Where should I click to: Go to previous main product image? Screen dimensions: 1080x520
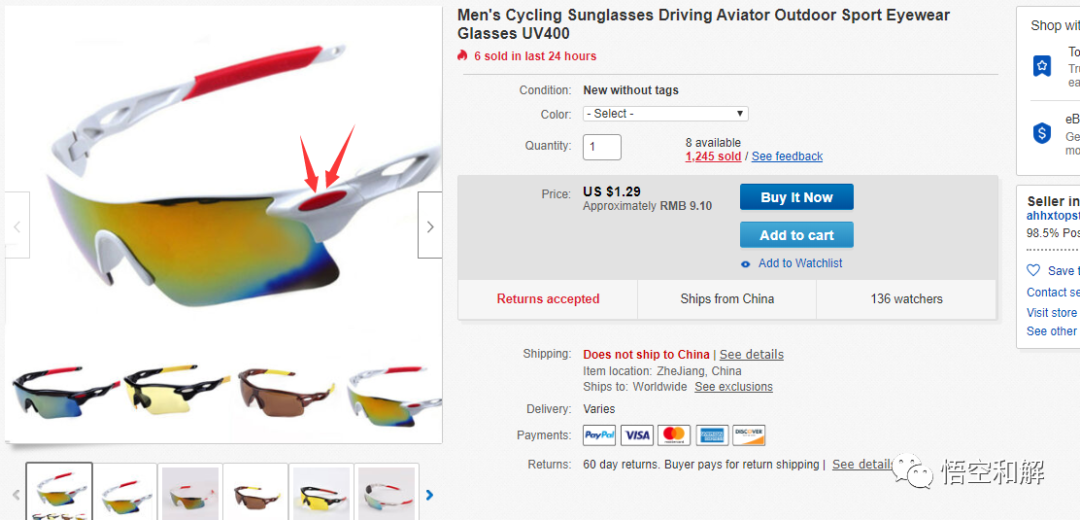(17, 226)
